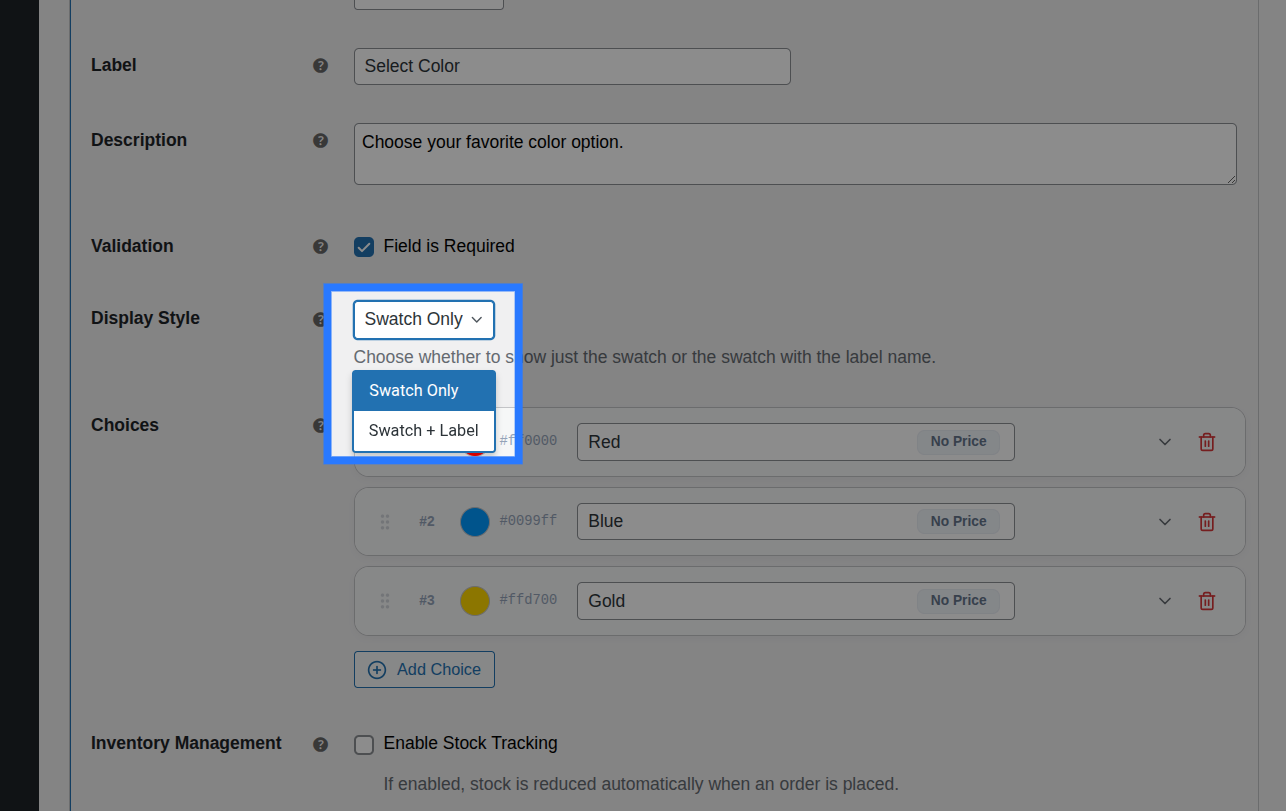Click No Price badge on Blue
Screen dimensions: 1286x811
958,522
